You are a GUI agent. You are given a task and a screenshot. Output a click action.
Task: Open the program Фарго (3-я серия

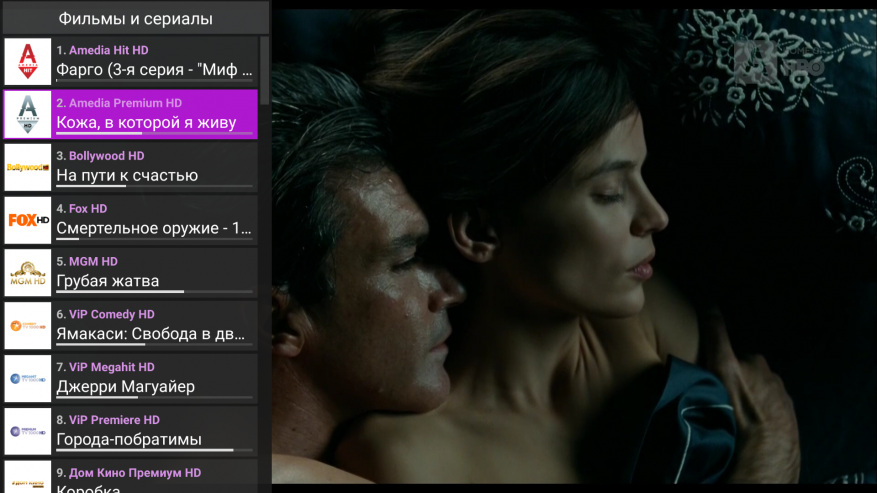pyautogui.click(x=154, y=70)
